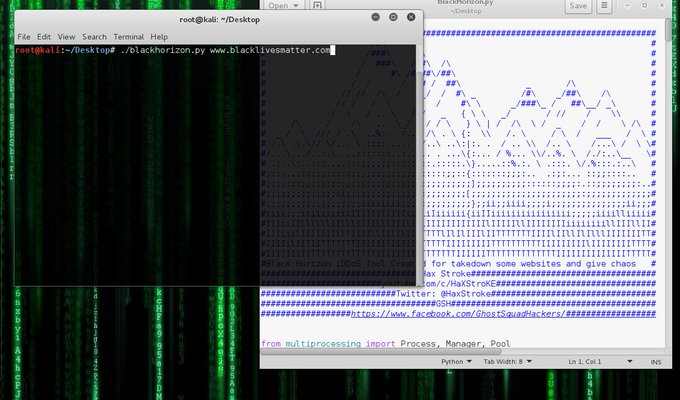This screenshot has height=400, width=680.
Task: Click the terminal command line with blackhorizon.py
Action: (175, 50)
